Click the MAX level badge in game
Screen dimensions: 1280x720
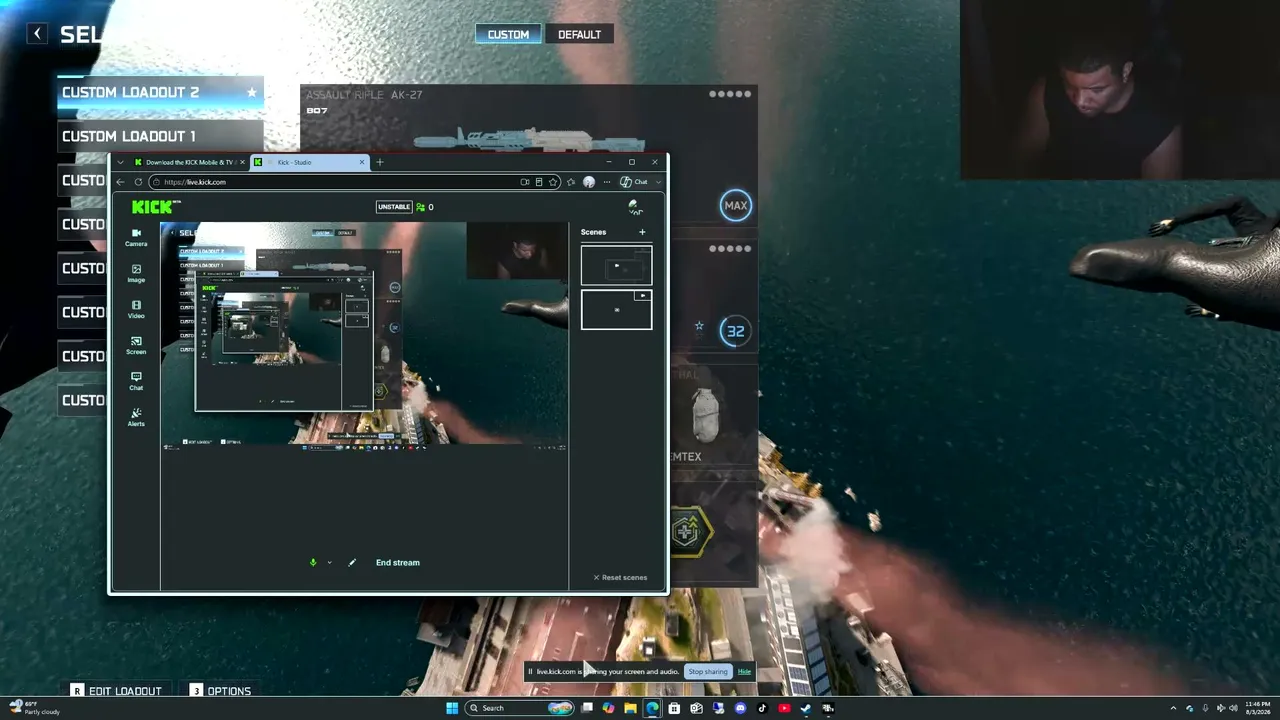(x=736, y=206)
